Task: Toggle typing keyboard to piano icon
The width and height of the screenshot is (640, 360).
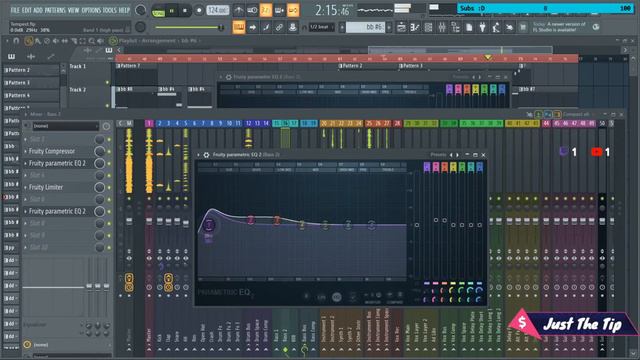Action: click(x=239, y=27)
